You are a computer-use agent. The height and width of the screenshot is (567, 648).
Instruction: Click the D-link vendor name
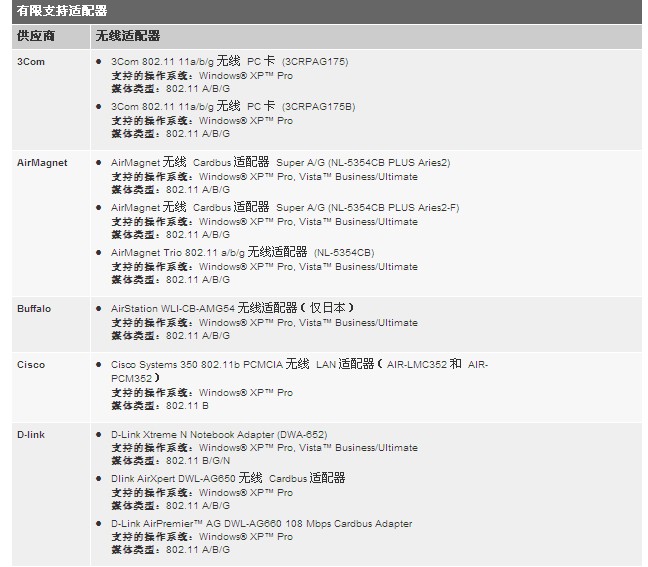[x=32, y=434]
